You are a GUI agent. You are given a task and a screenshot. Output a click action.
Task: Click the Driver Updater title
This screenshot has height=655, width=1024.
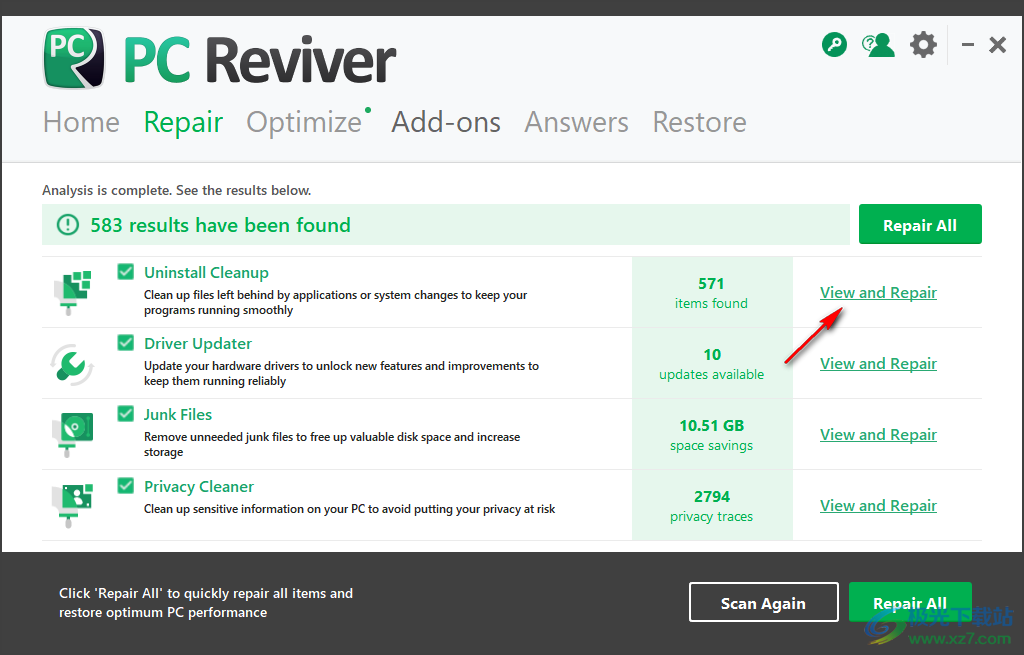[x=198, y=344]
